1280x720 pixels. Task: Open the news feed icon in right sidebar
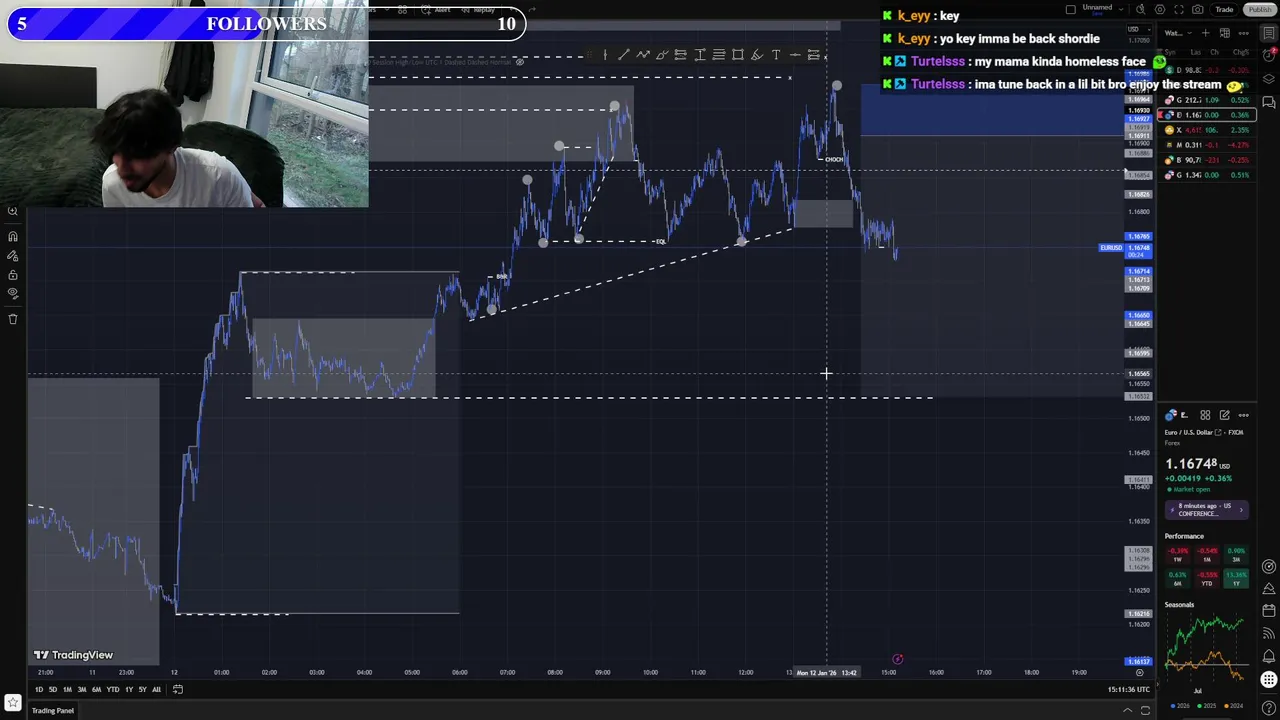1269,635
